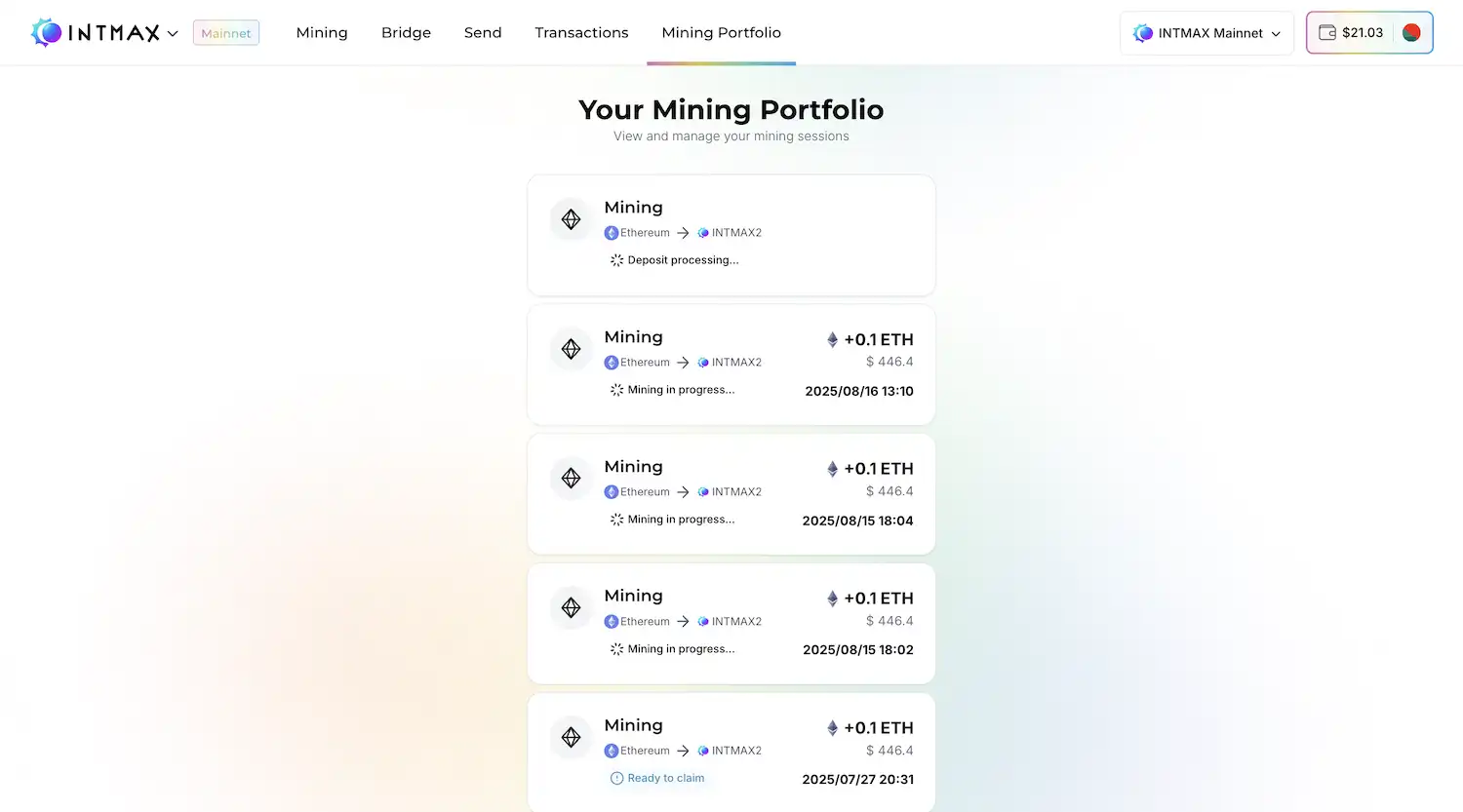Click Mining in progress on 2025/08/15 18:02 card
The height and width of the screenshot is (812, 1463).
[x=681, y=649]
